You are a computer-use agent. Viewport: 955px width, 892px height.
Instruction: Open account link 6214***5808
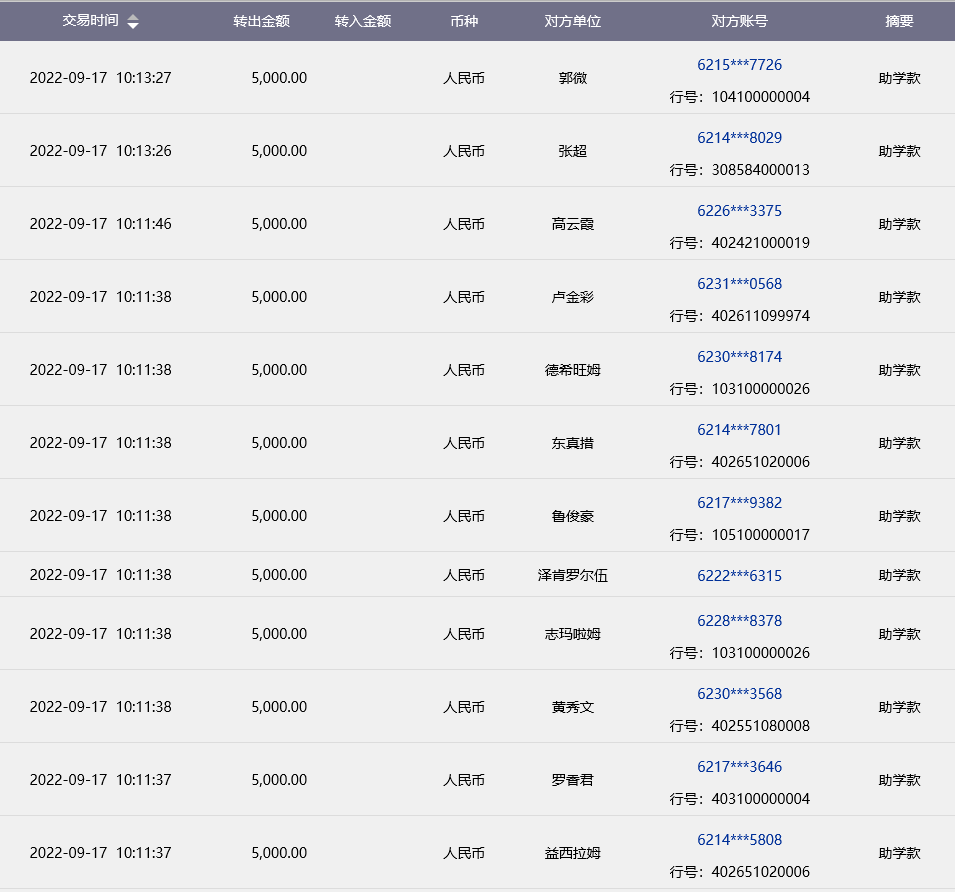739,840
